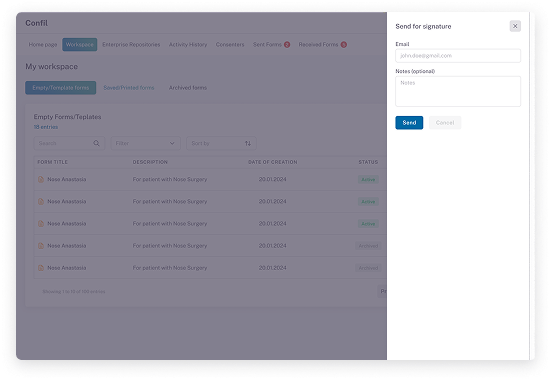Select the Workspace tab
The width and height of the screenshot is (552, 380).
(x=80, y=45)
